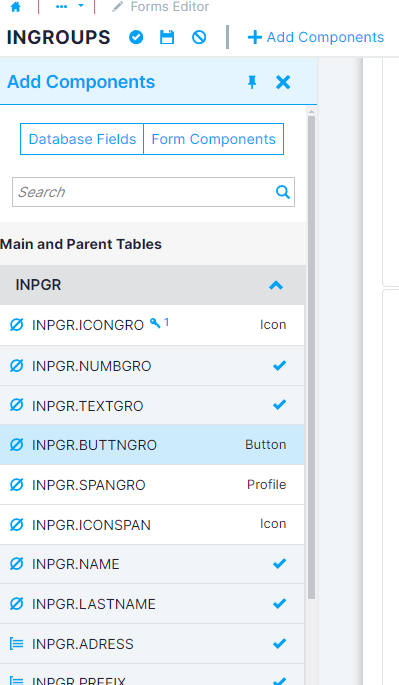The width and height of the screenshot is (399, 685).
Task: Click the null icon of INPGR.TEXTGRO
Action: [16, 405]
